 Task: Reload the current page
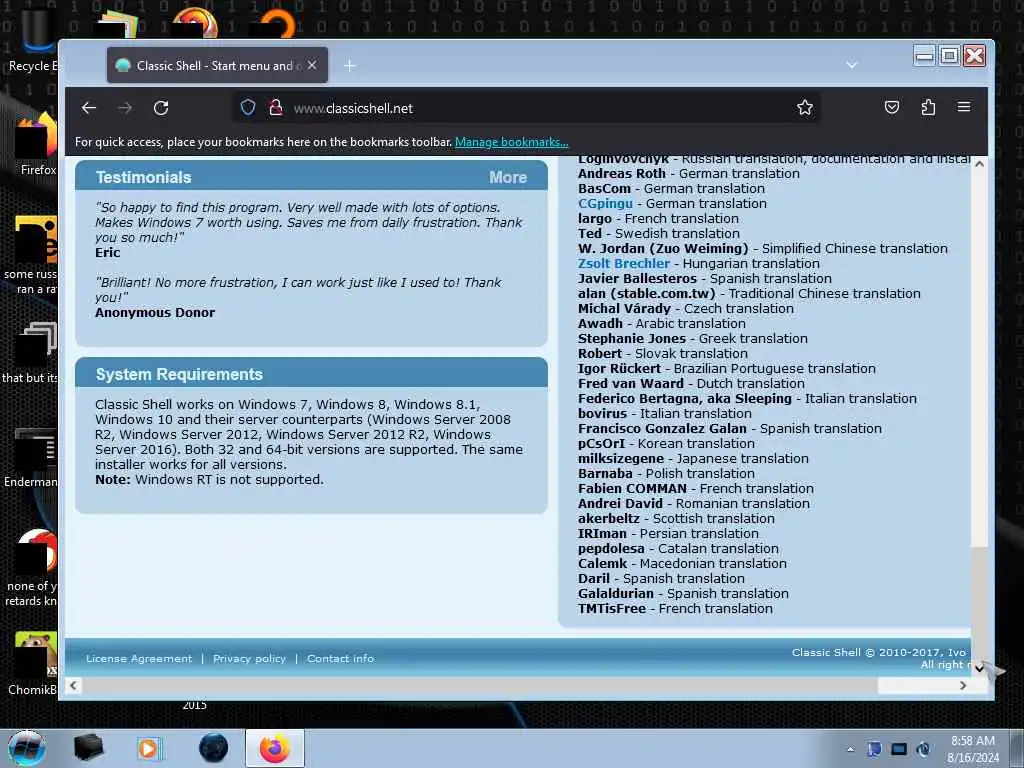[161, 108]
